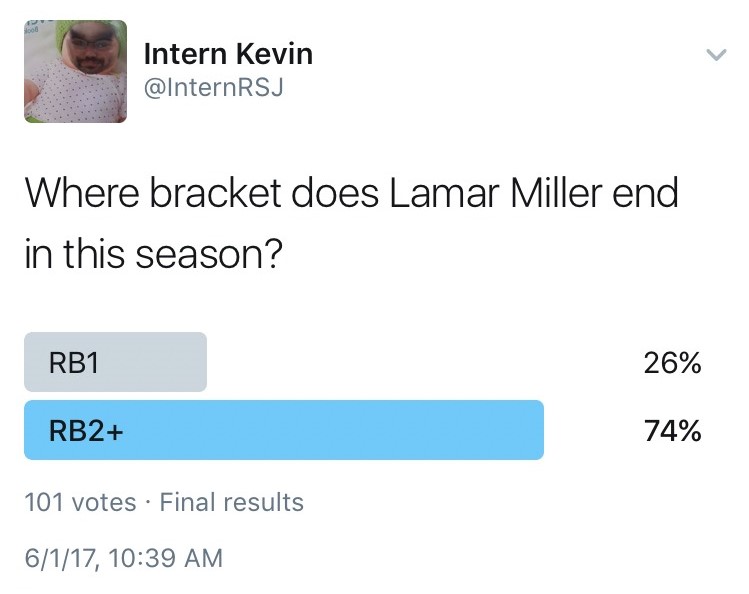Select the RB2+ poll option bar
Screen dimensions: 749x594
coord(284,430)
